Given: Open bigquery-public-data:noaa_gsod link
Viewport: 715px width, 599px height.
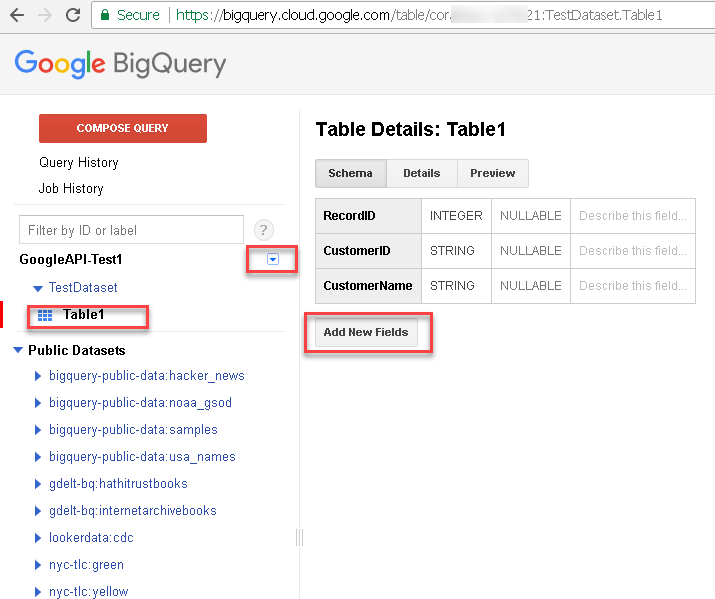Looking at the screenshot, I should 140,403.
